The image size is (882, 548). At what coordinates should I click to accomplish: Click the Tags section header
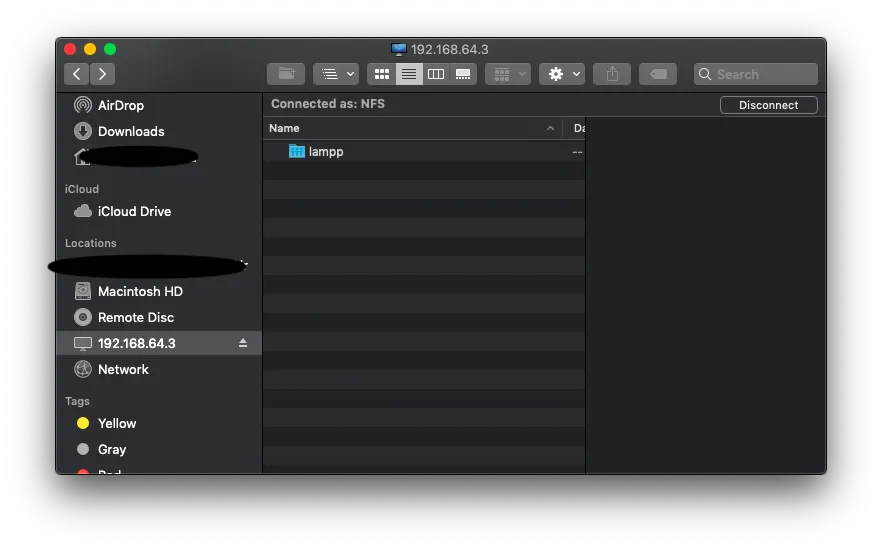[x=77, y=401]
